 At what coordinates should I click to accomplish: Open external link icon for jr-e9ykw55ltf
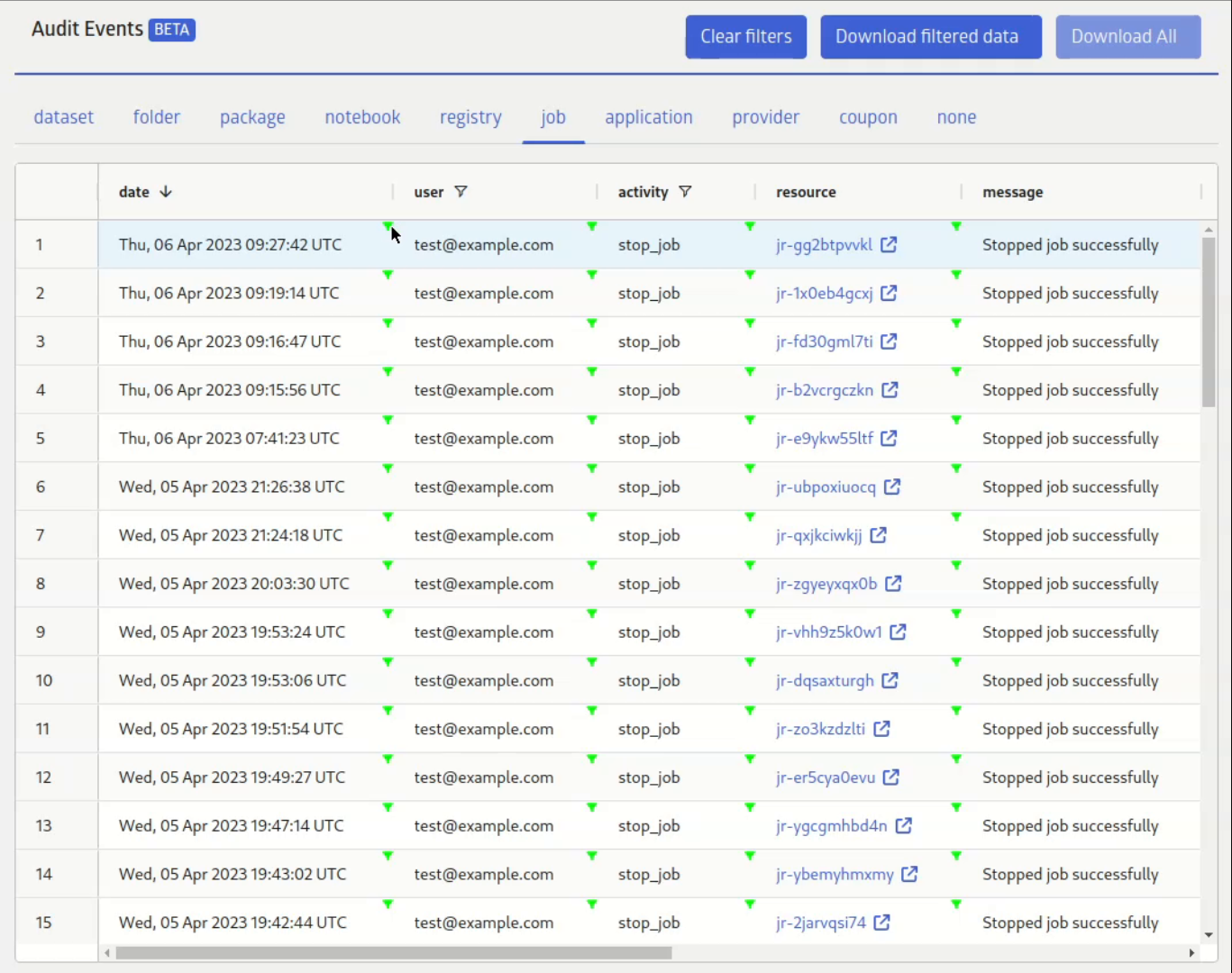point(889,438)
